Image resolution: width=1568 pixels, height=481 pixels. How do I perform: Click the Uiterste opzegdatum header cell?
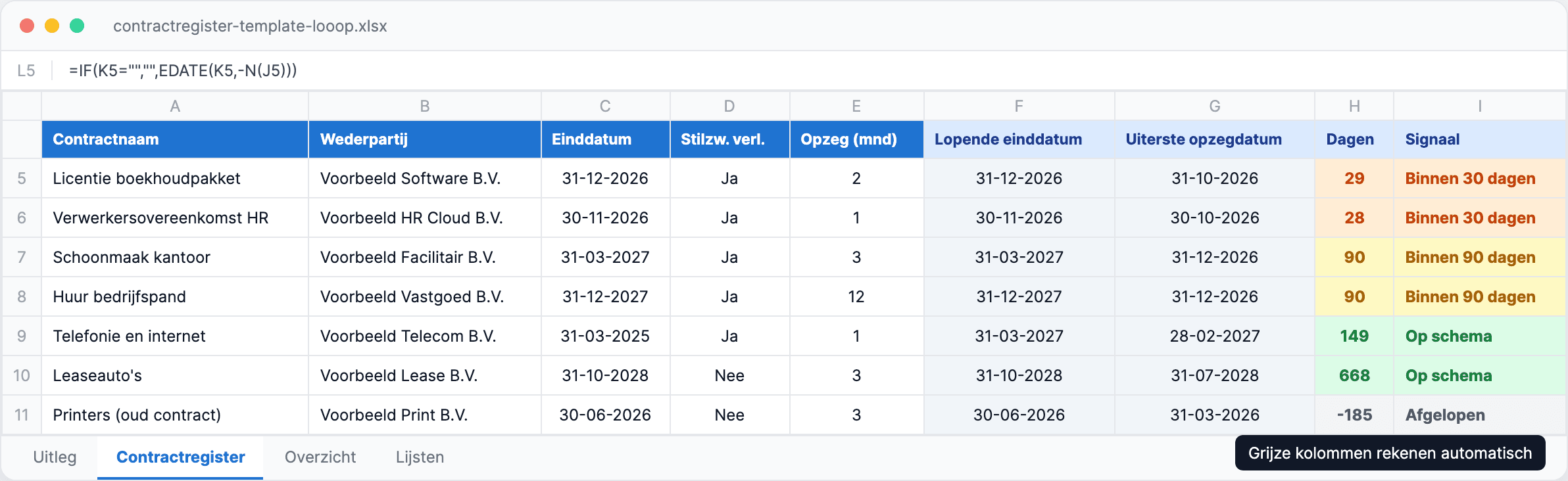coord(1215,139)
